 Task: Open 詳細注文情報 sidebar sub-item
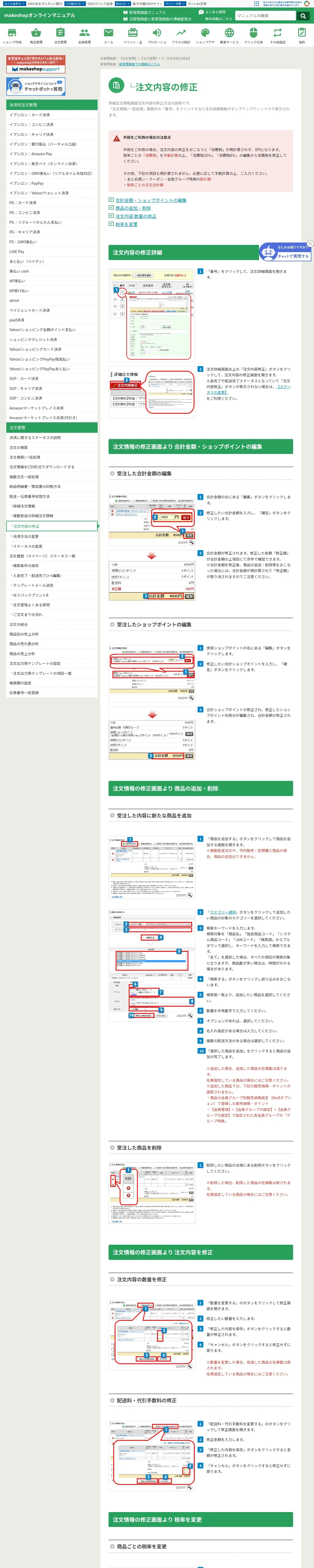[x=51, y=506]
